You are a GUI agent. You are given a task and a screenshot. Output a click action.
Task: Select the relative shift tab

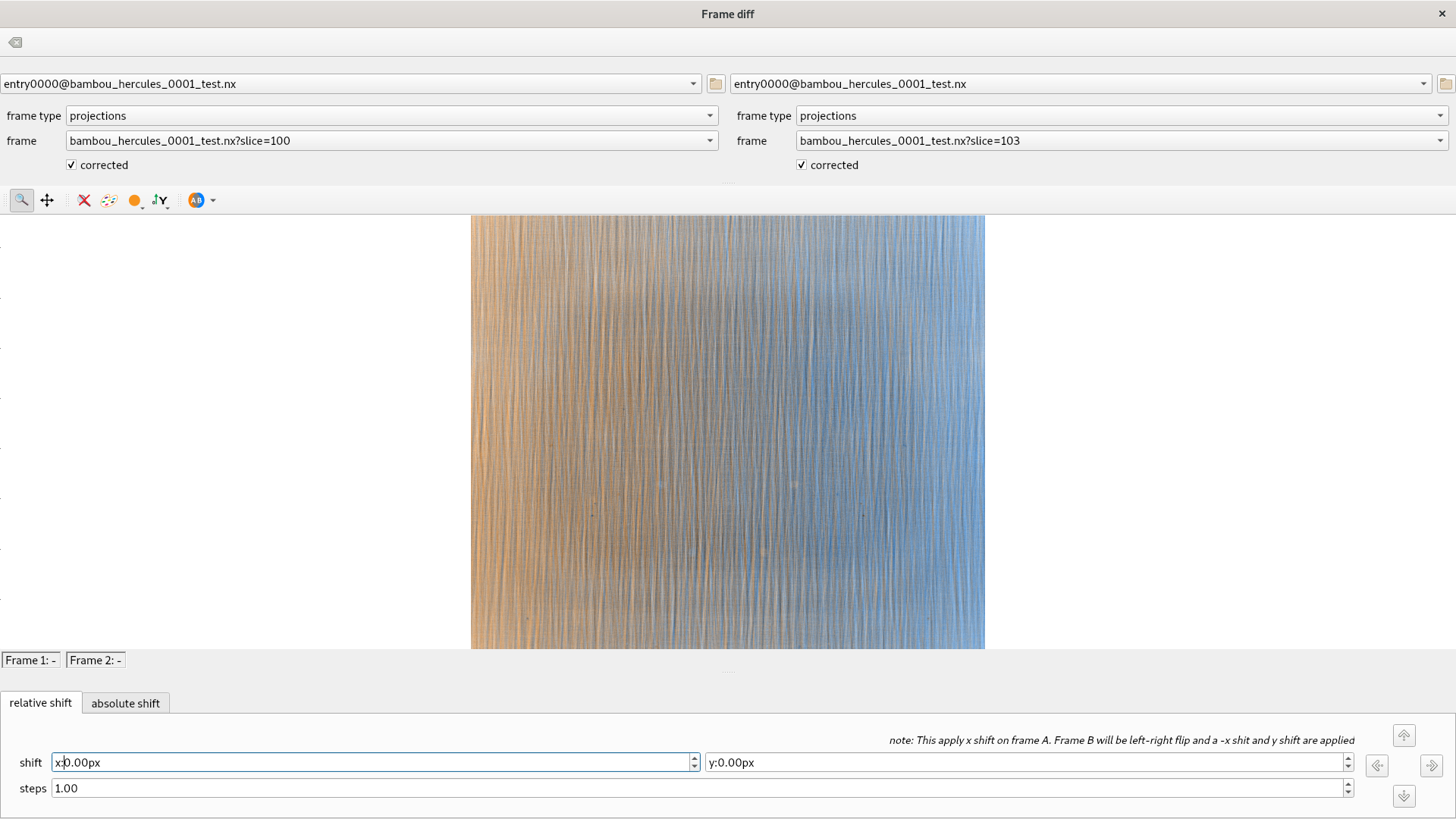coord(41,702)
